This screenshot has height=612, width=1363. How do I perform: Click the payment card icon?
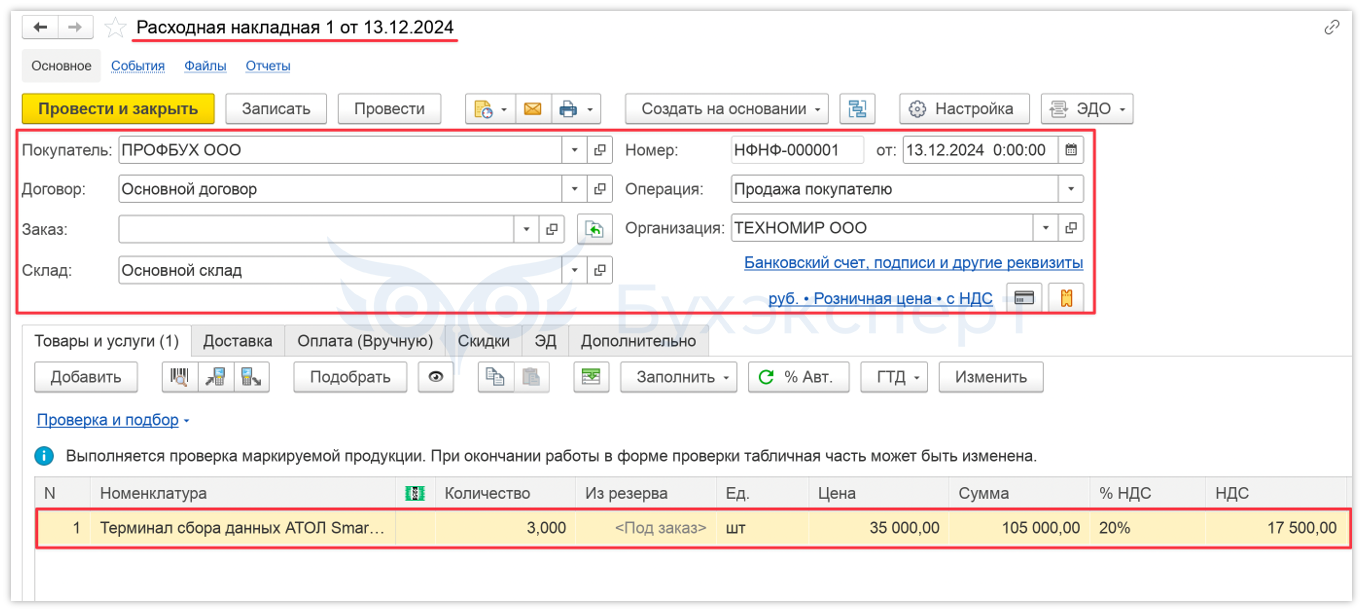1023,298
